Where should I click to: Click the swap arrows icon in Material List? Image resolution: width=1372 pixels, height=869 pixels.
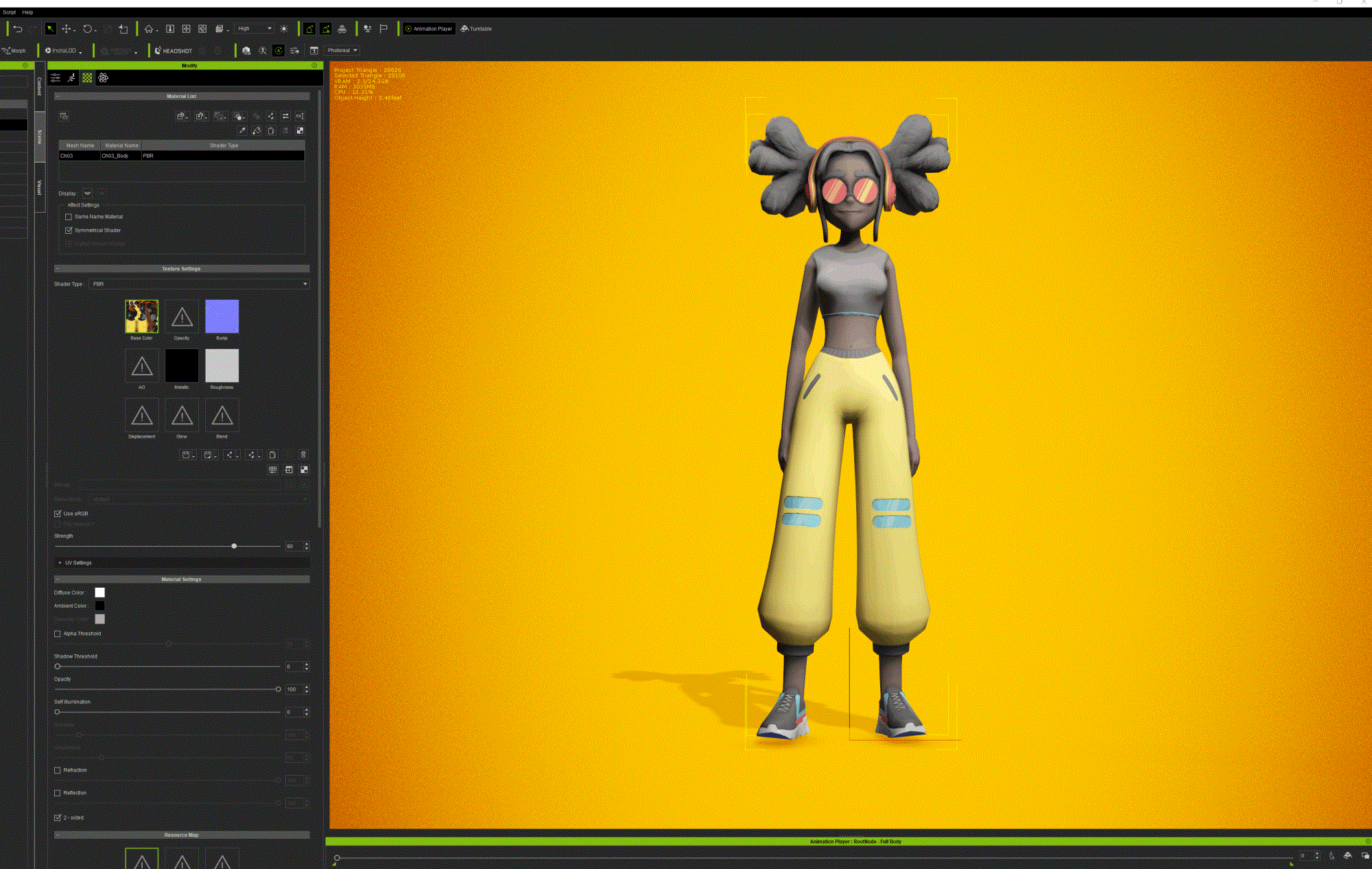coord(285,116)
